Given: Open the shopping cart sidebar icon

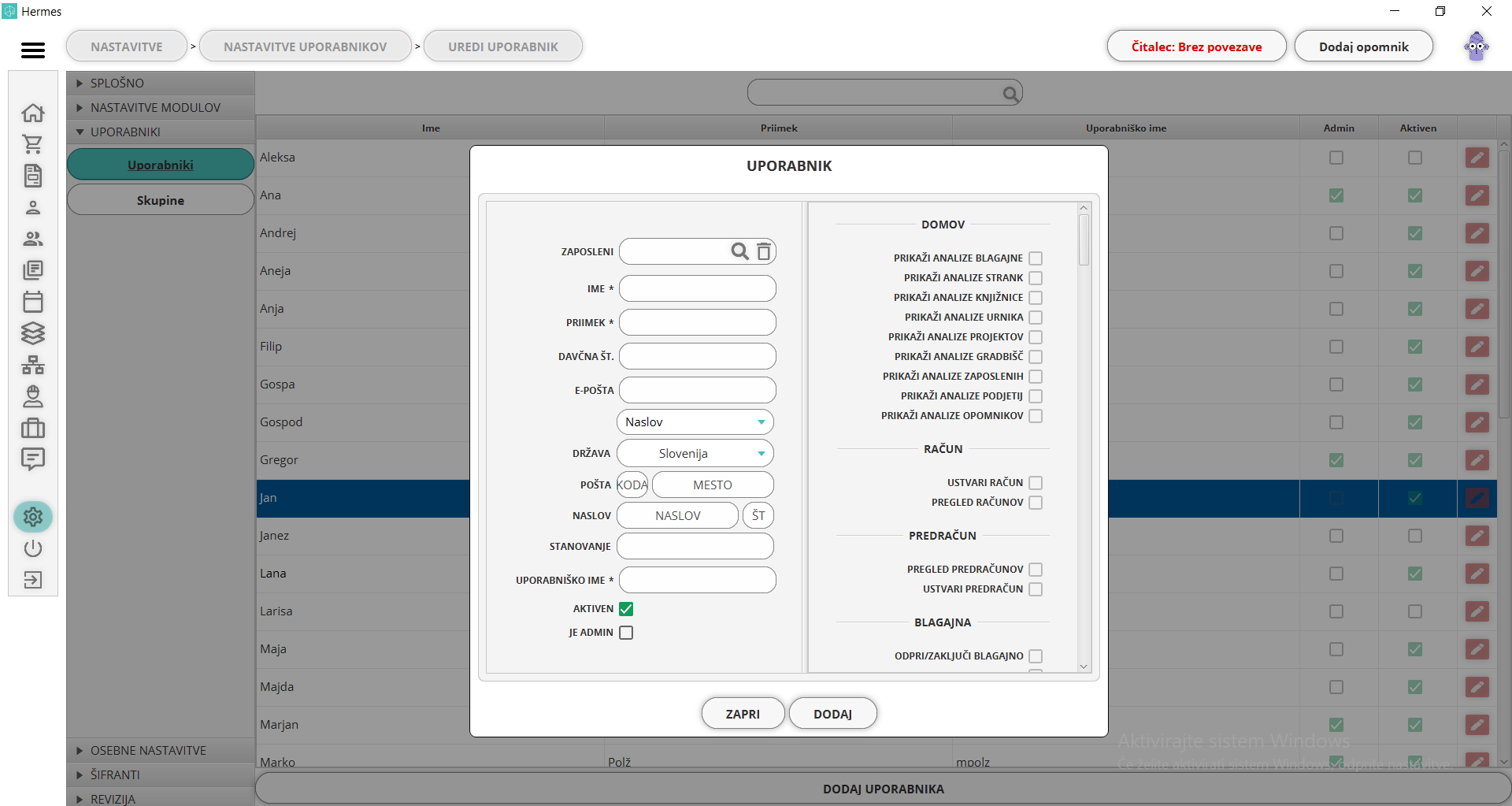Looking at the screenshot, I should (33, 144).
